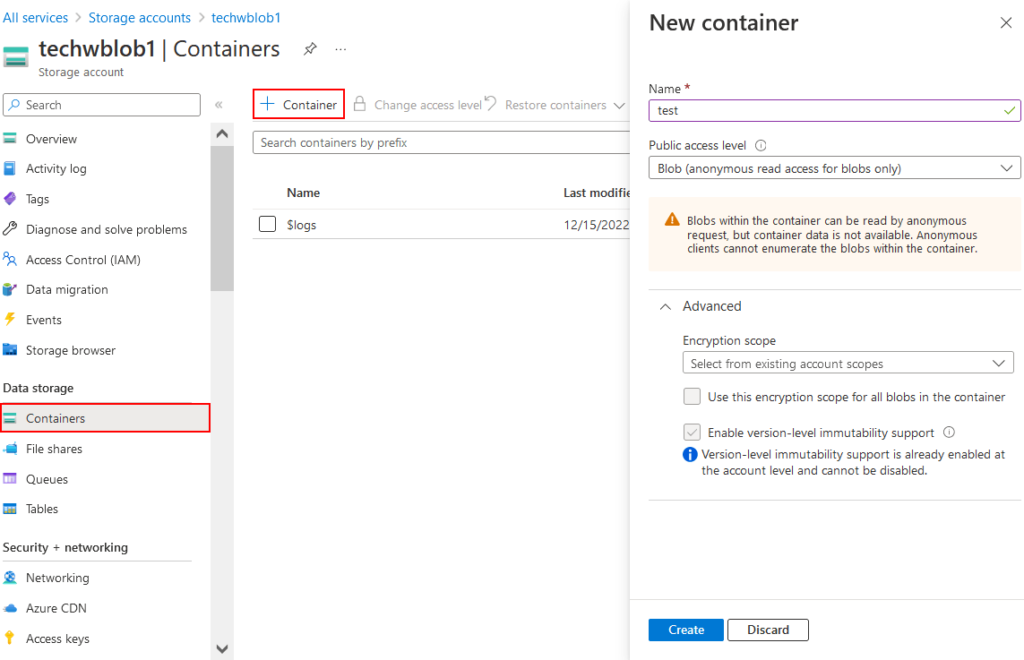Click the Tags icon in sidebar

point(10,199)
